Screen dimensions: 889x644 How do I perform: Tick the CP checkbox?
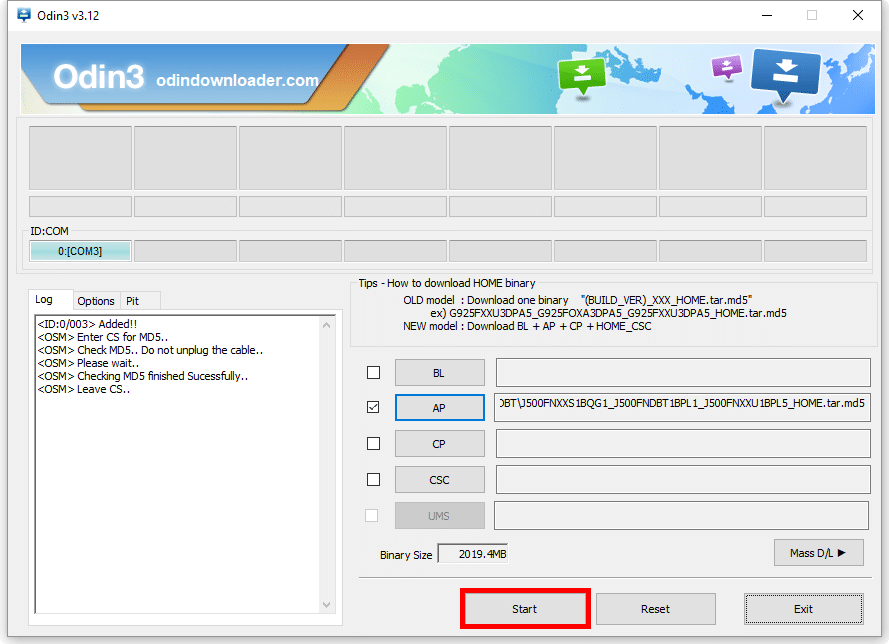pos(374,443)
